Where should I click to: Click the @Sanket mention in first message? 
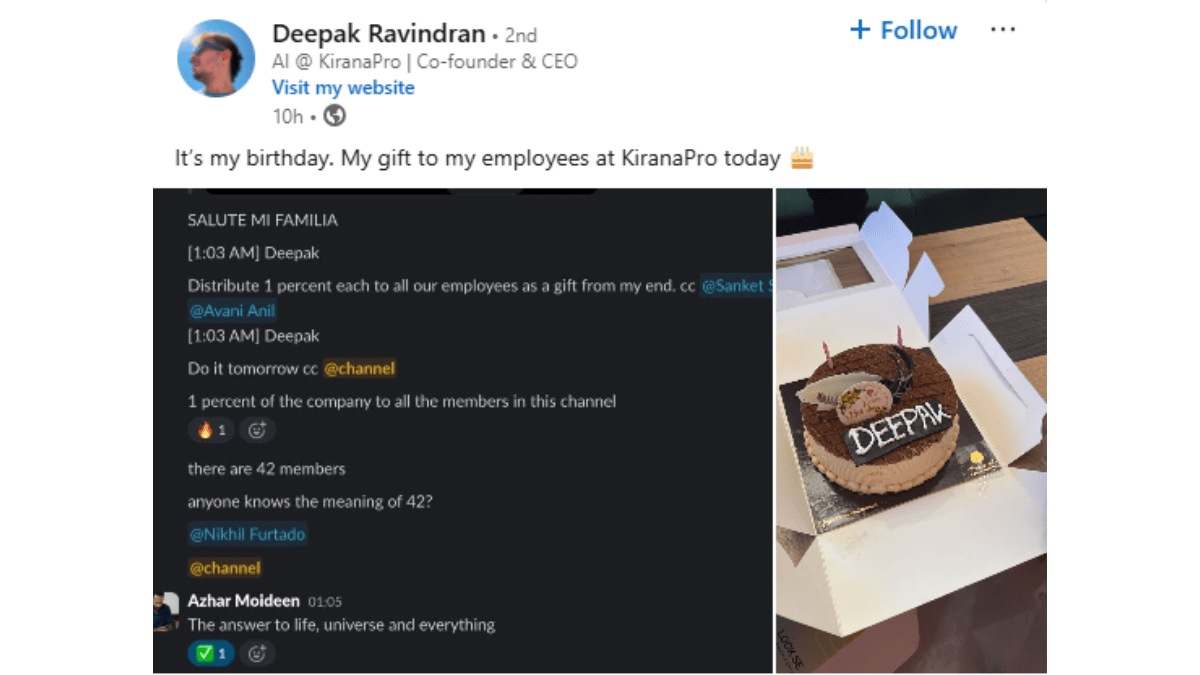point(737,286)
